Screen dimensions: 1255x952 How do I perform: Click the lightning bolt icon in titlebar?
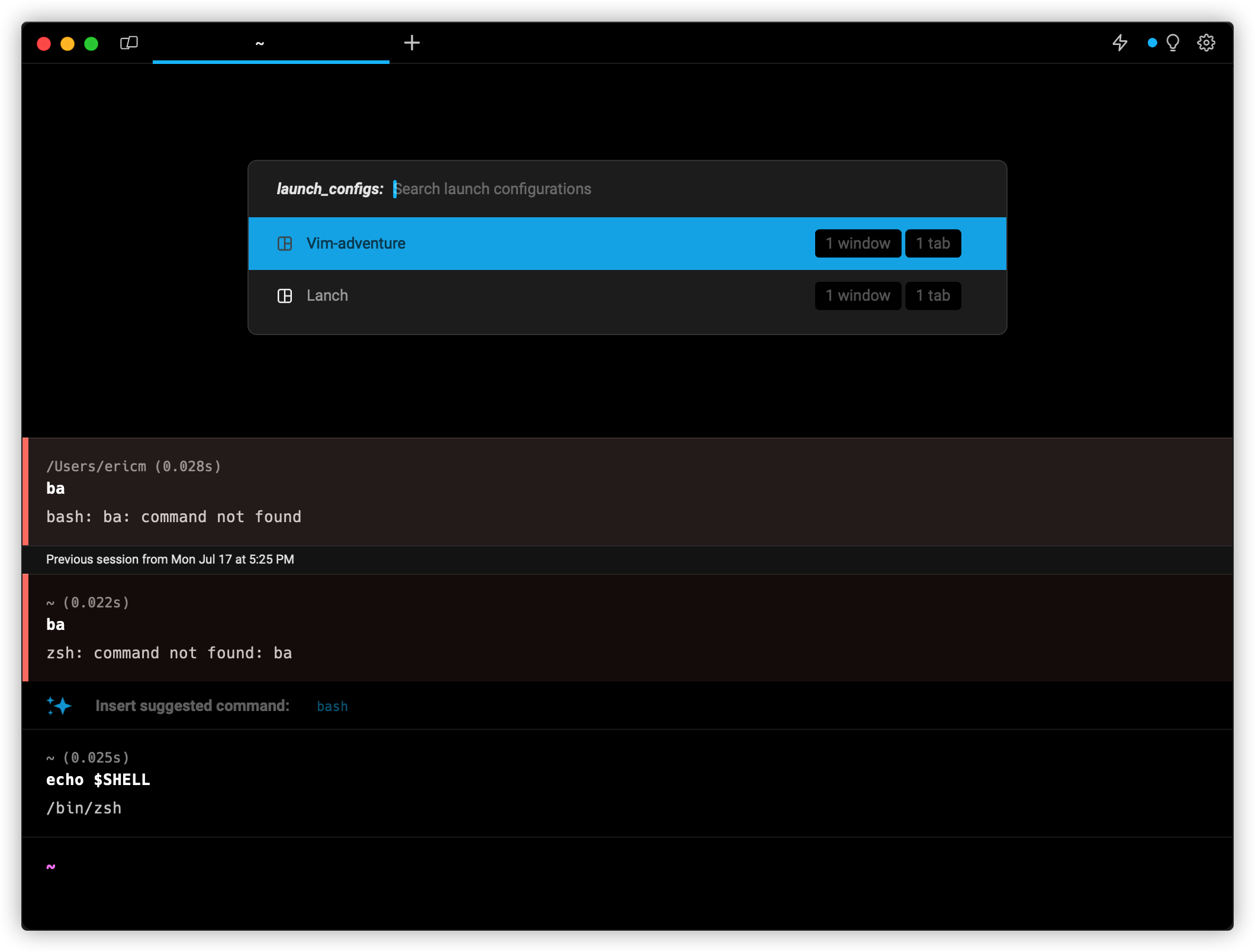click(x=1120, y=43)
